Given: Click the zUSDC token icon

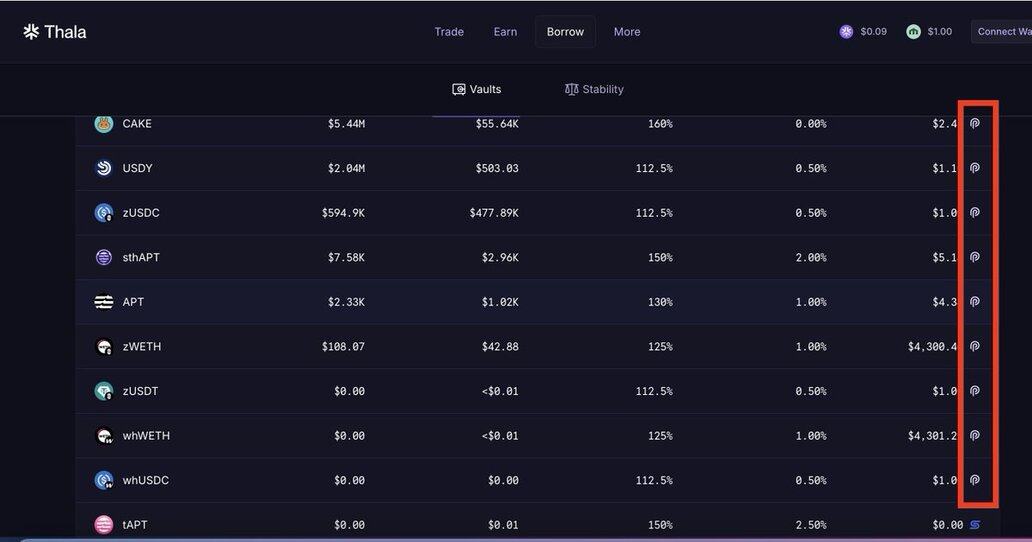Looking at the screenshot, I should [x=104, y=213].
